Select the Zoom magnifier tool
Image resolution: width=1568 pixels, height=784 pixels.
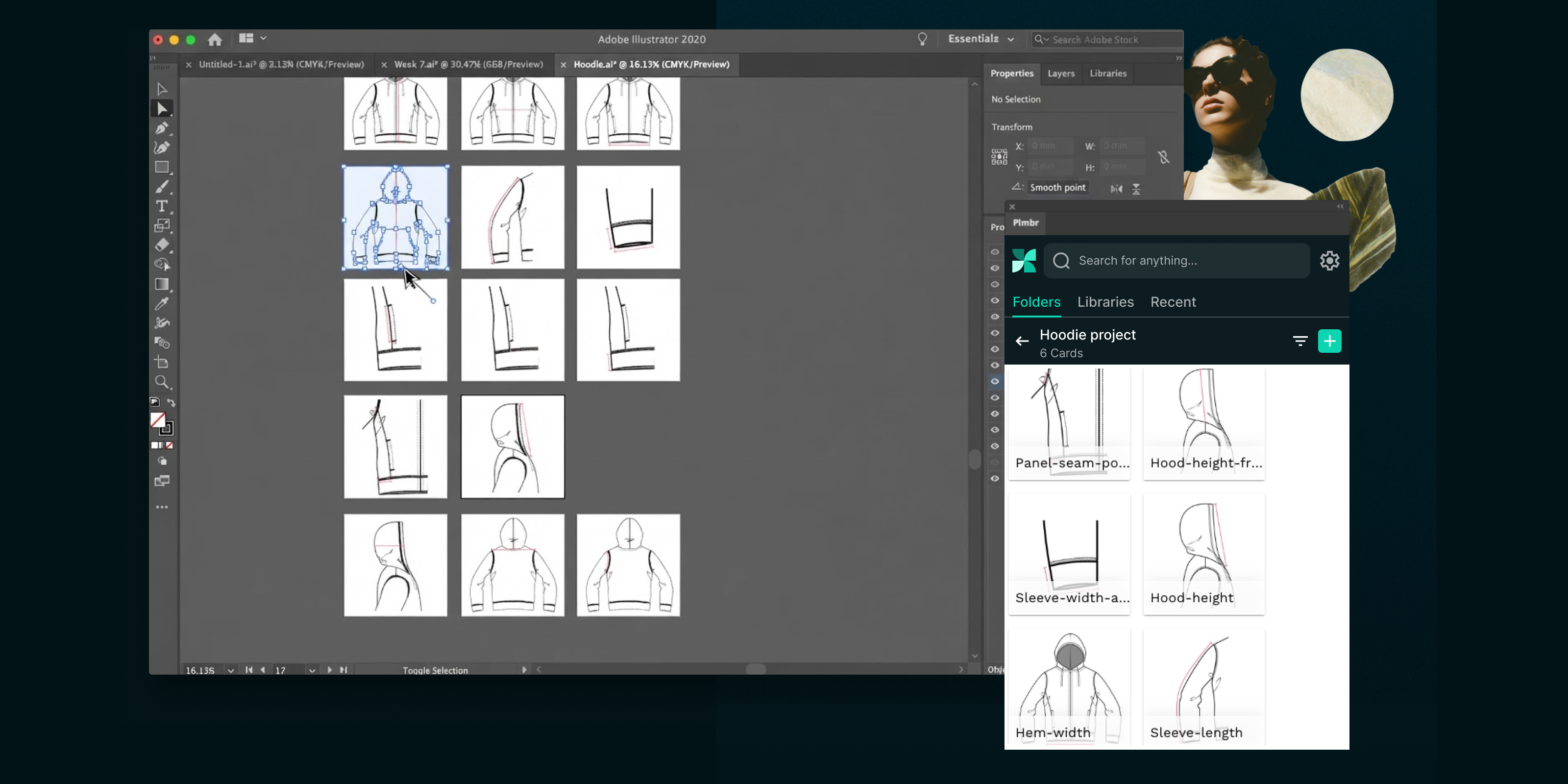click(162, 382)
